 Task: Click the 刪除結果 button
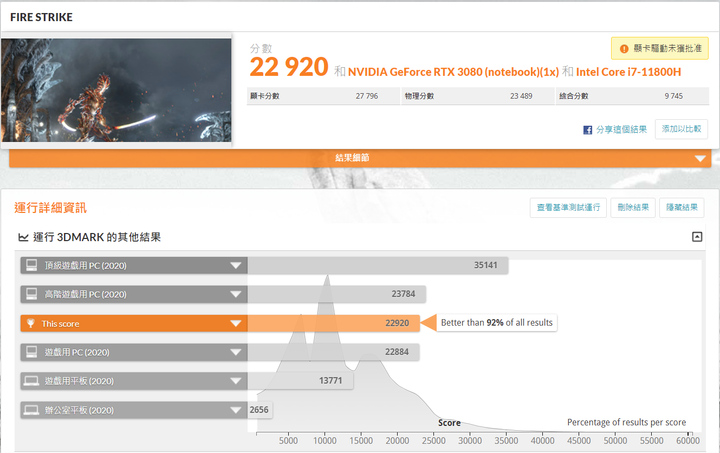(633, 207)
